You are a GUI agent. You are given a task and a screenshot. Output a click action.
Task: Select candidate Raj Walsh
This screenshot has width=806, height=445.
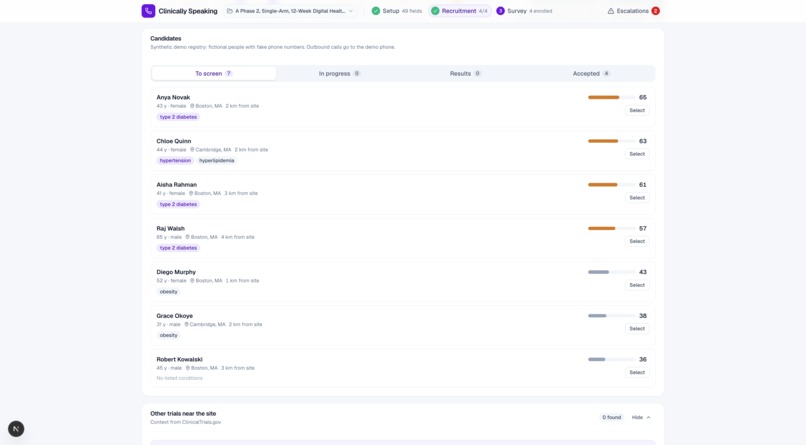637,242
